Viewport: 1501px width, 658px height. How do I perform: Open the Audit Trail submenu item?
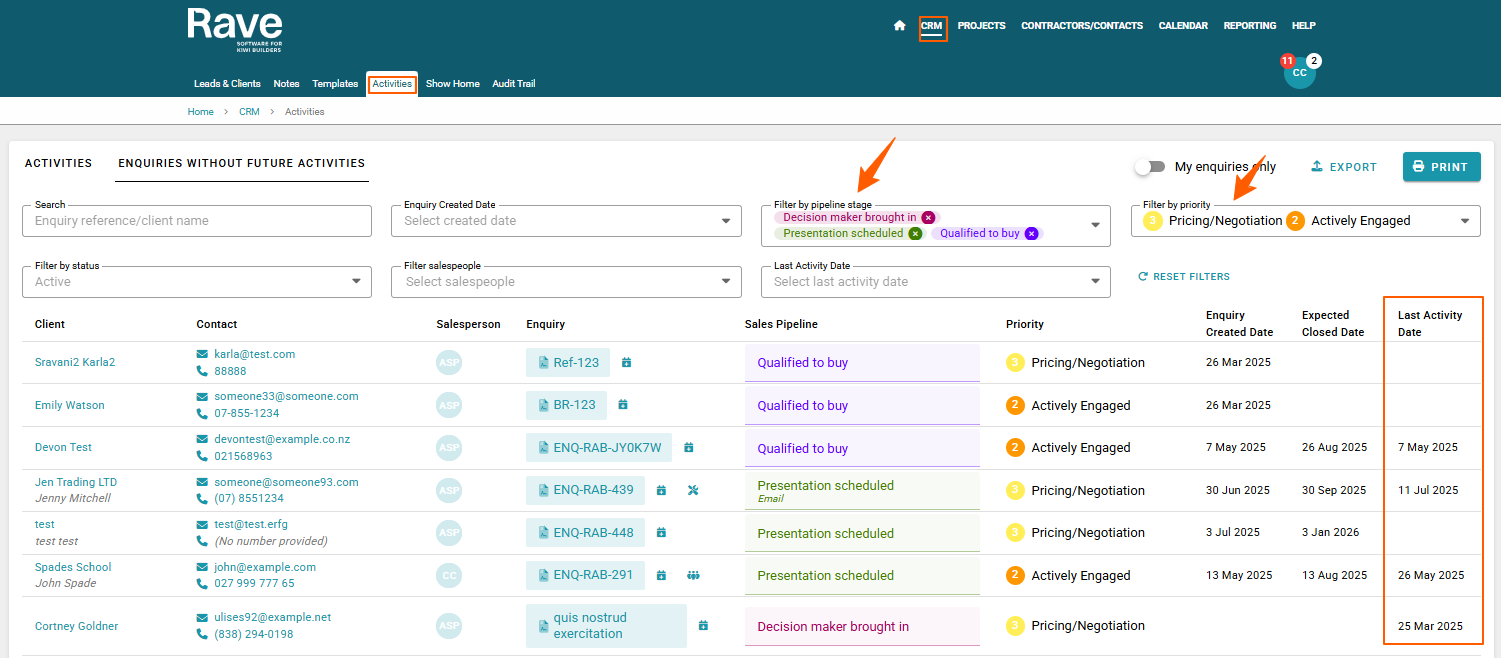(x=513, y=84)
